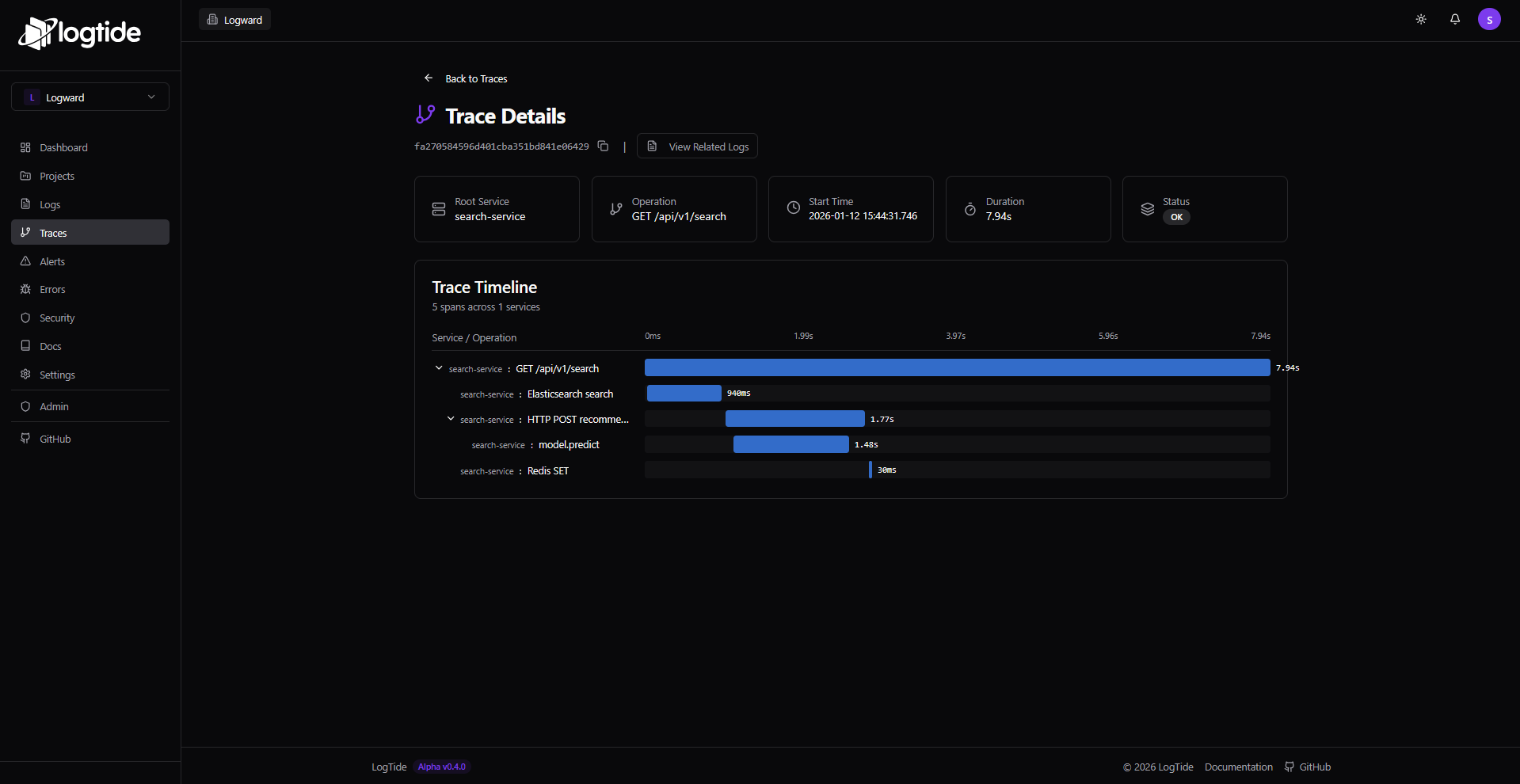Open notifications via the bell icon
The height and width of the screenshot is (784, 1520).
point(1455,19)
